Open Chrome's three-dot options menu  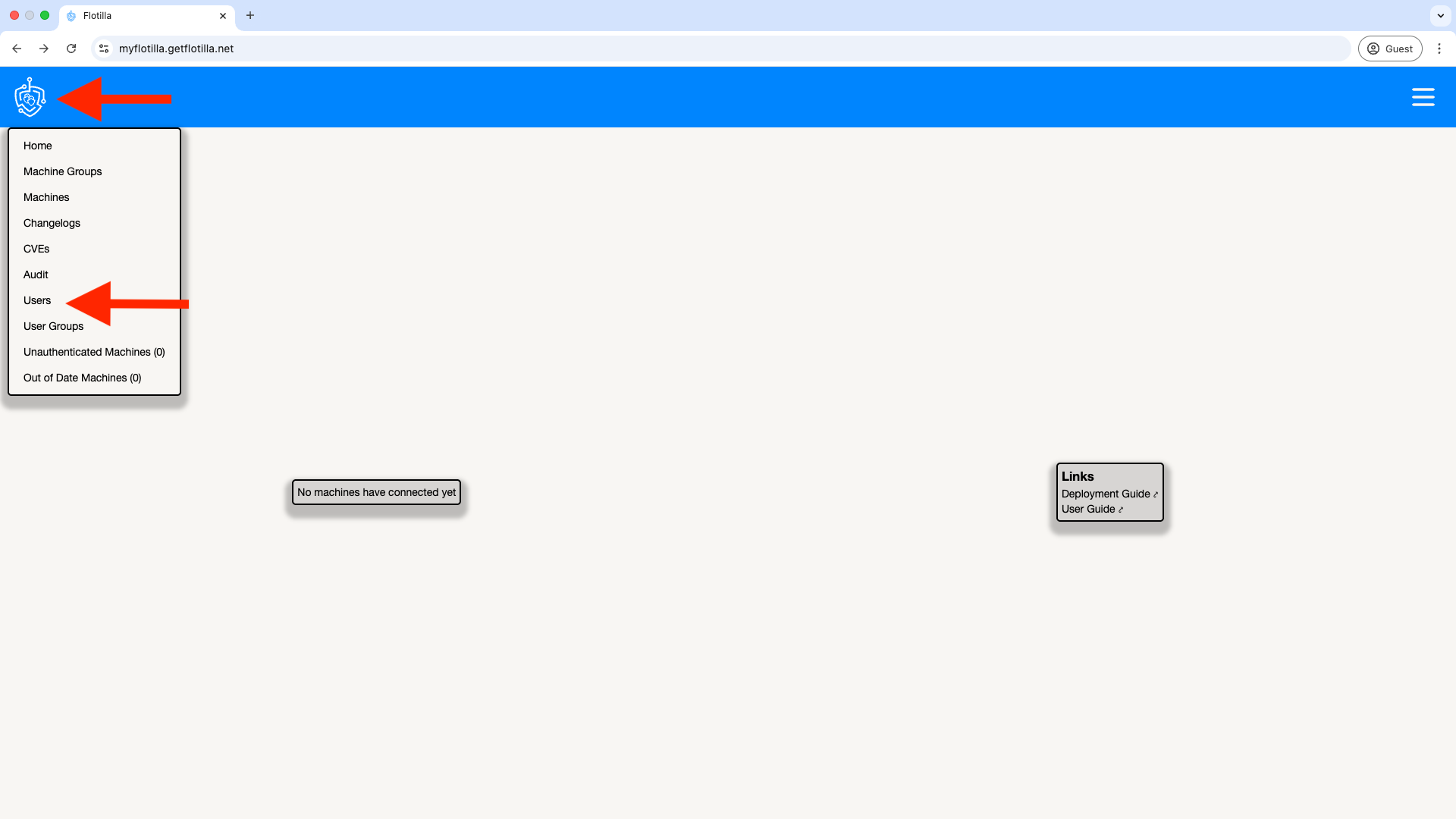tap(1439, 48)
